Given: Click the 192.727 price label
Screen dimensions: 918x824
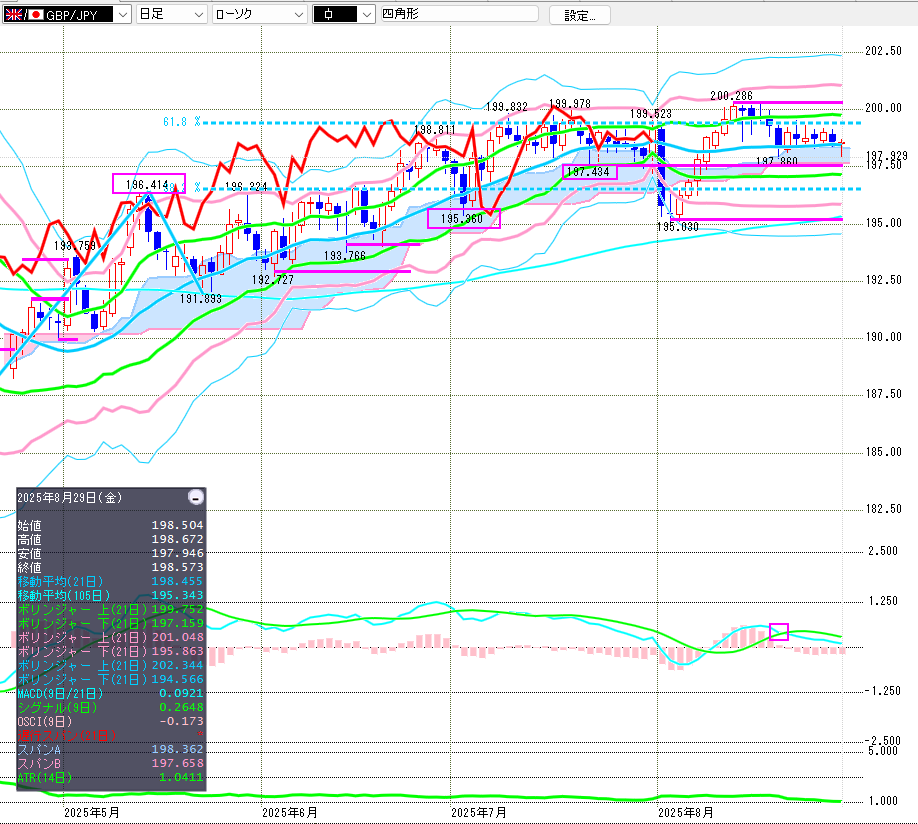Looking at the screenshot, I should tap(273, 280).
